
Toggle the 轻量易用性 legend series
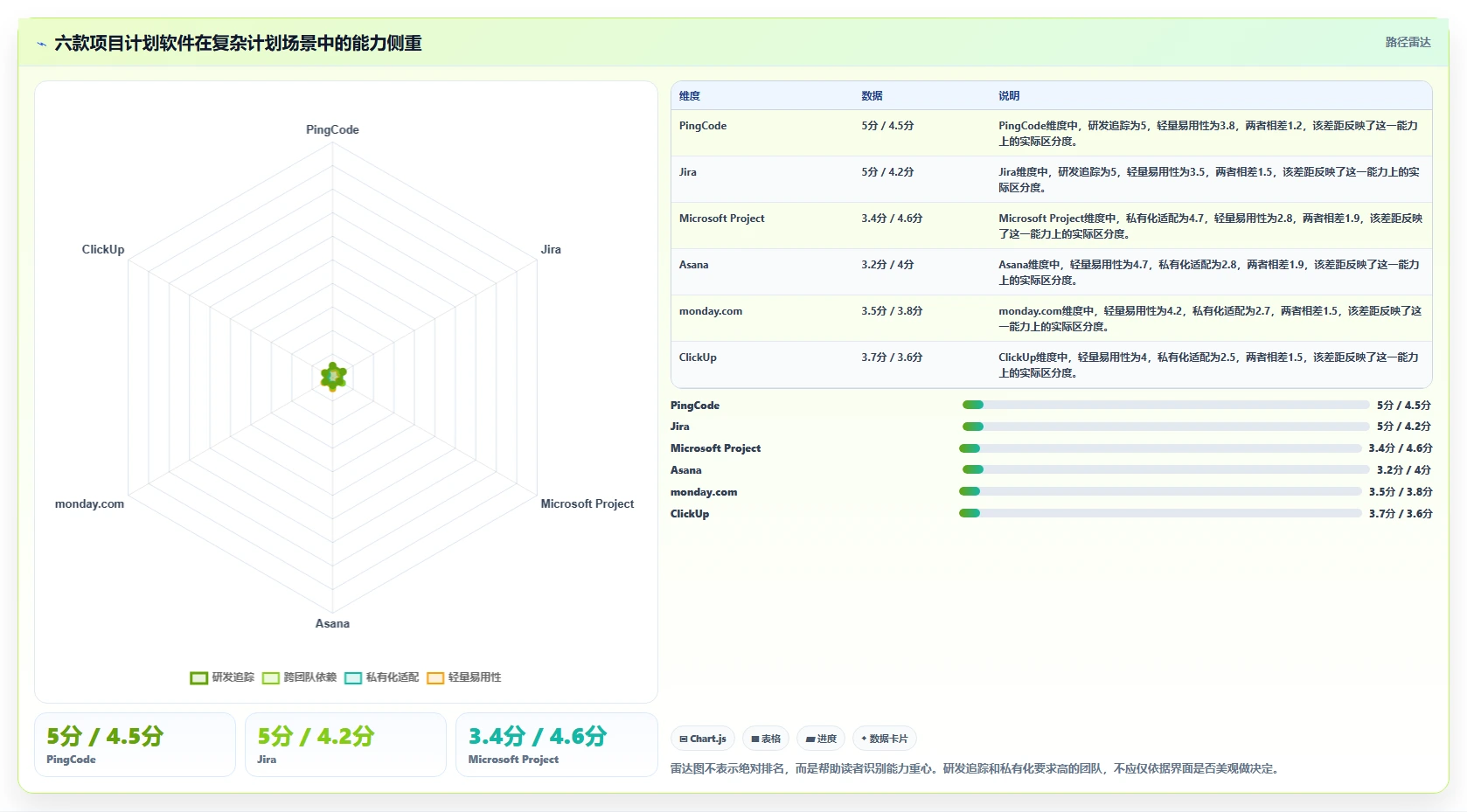(464, 677)
